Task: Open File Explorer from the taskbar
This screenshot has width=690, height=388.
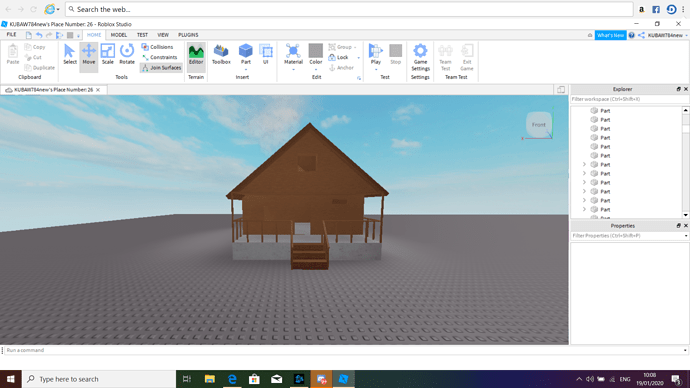Action: click(209, 379)
